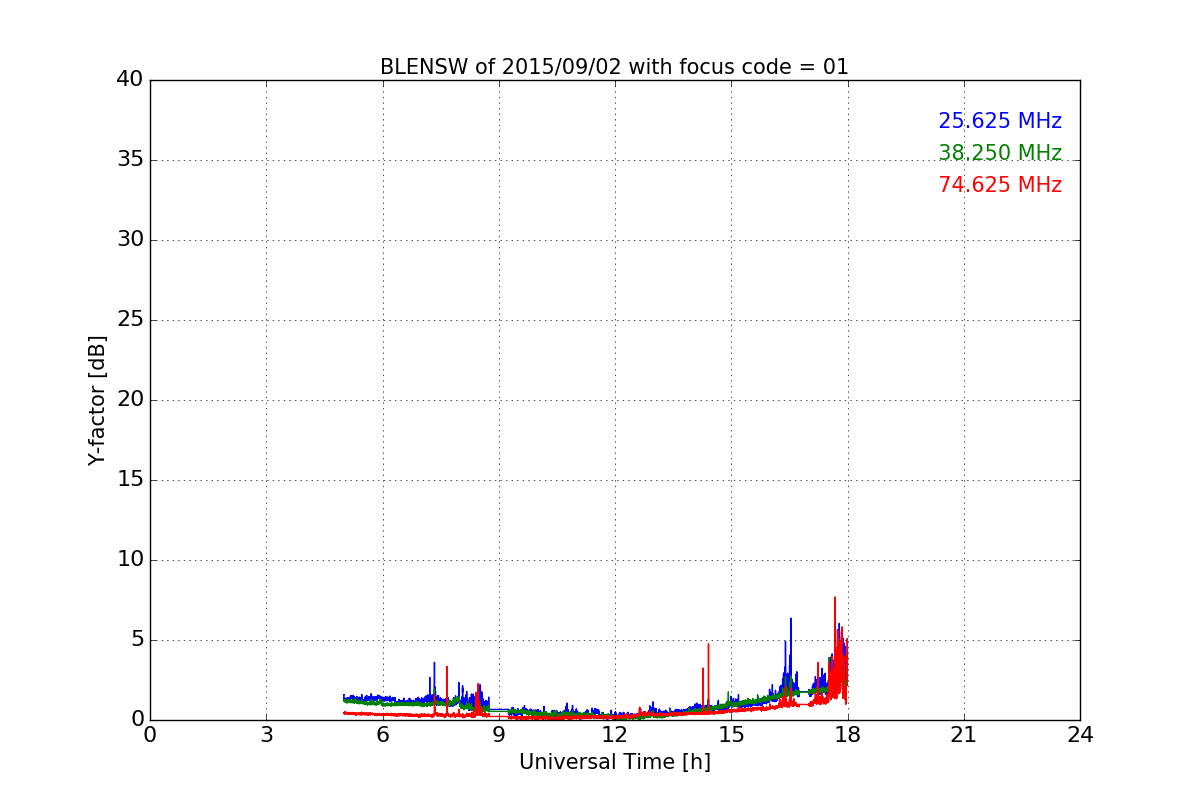Click x-axis tick label 6
The height and width of the screenshot is (800, 1200).
click(x=382, y=734)
